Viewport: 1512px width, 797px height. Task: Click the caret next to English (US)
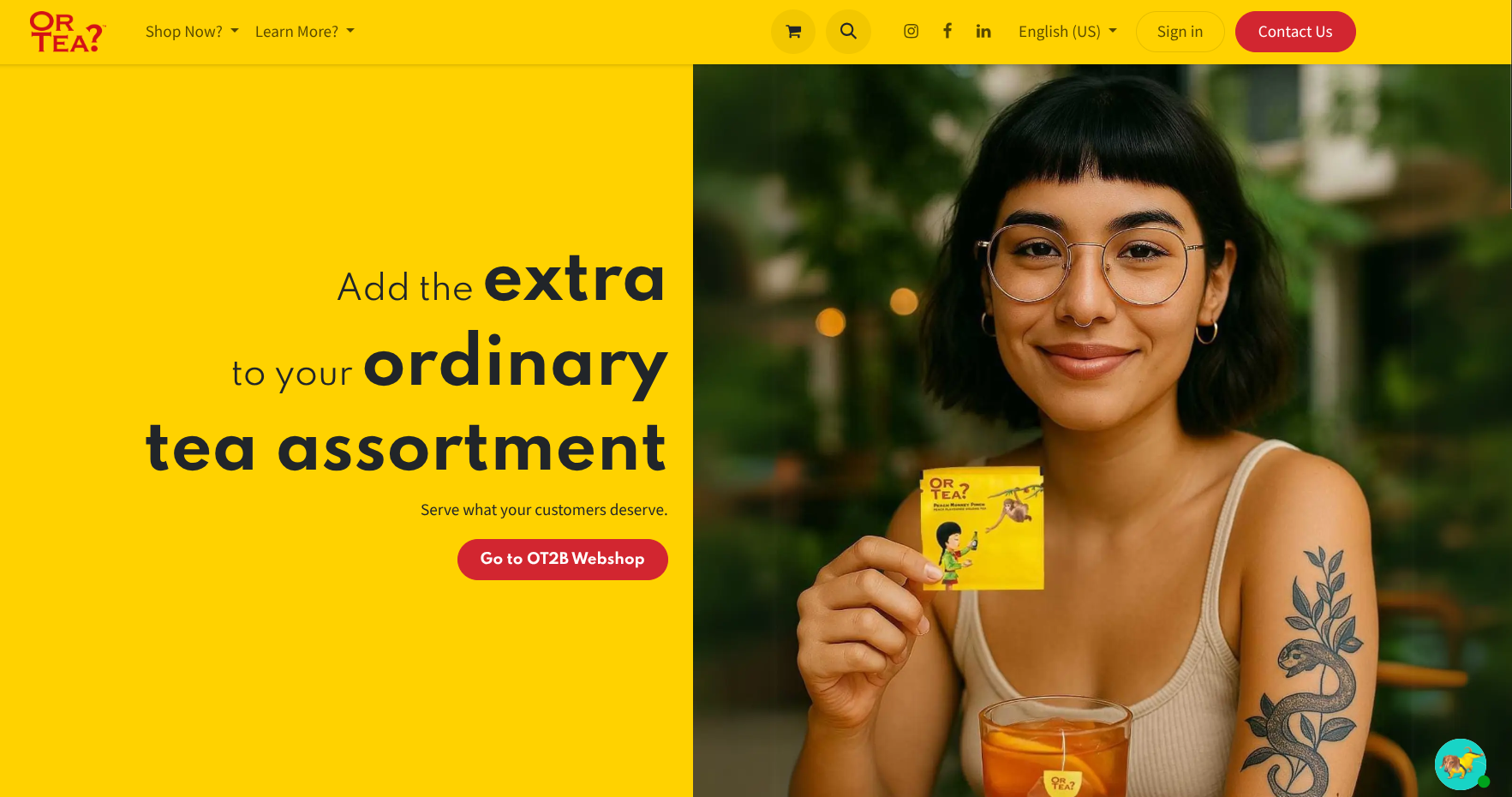coord(1113,31)
